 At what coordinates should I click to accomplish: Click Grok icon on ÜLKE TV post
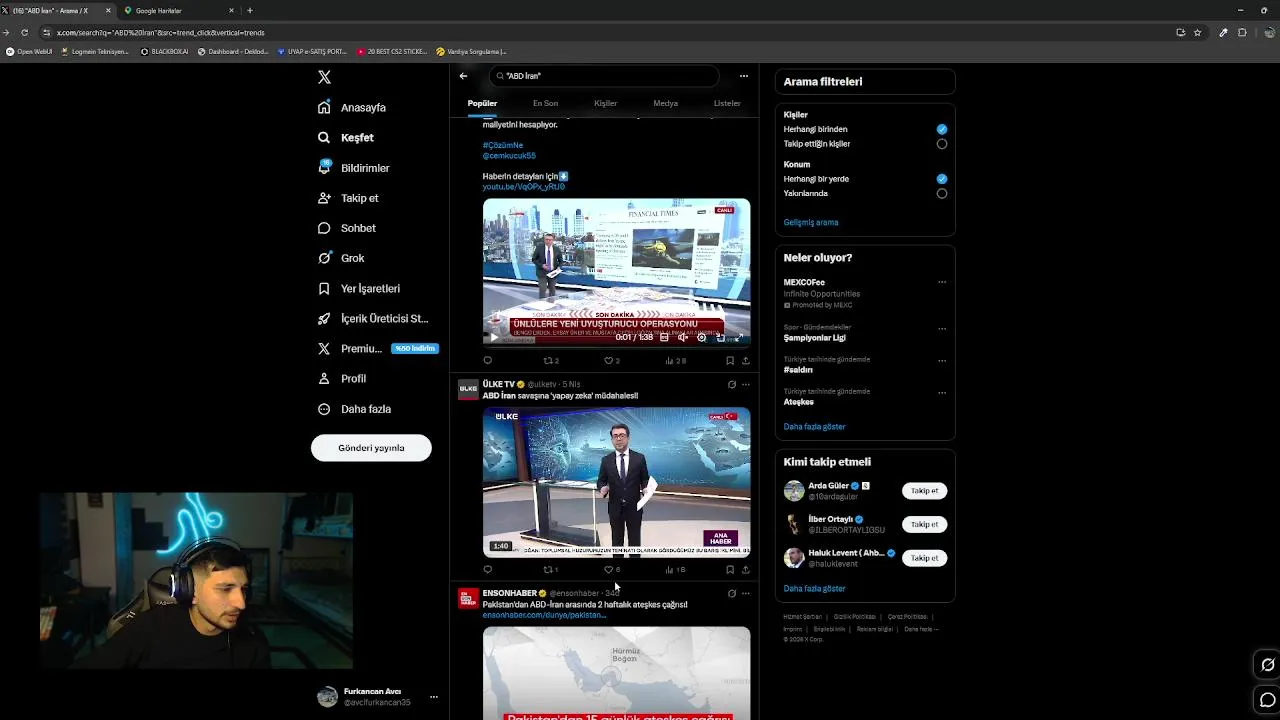tap(731, 384)
